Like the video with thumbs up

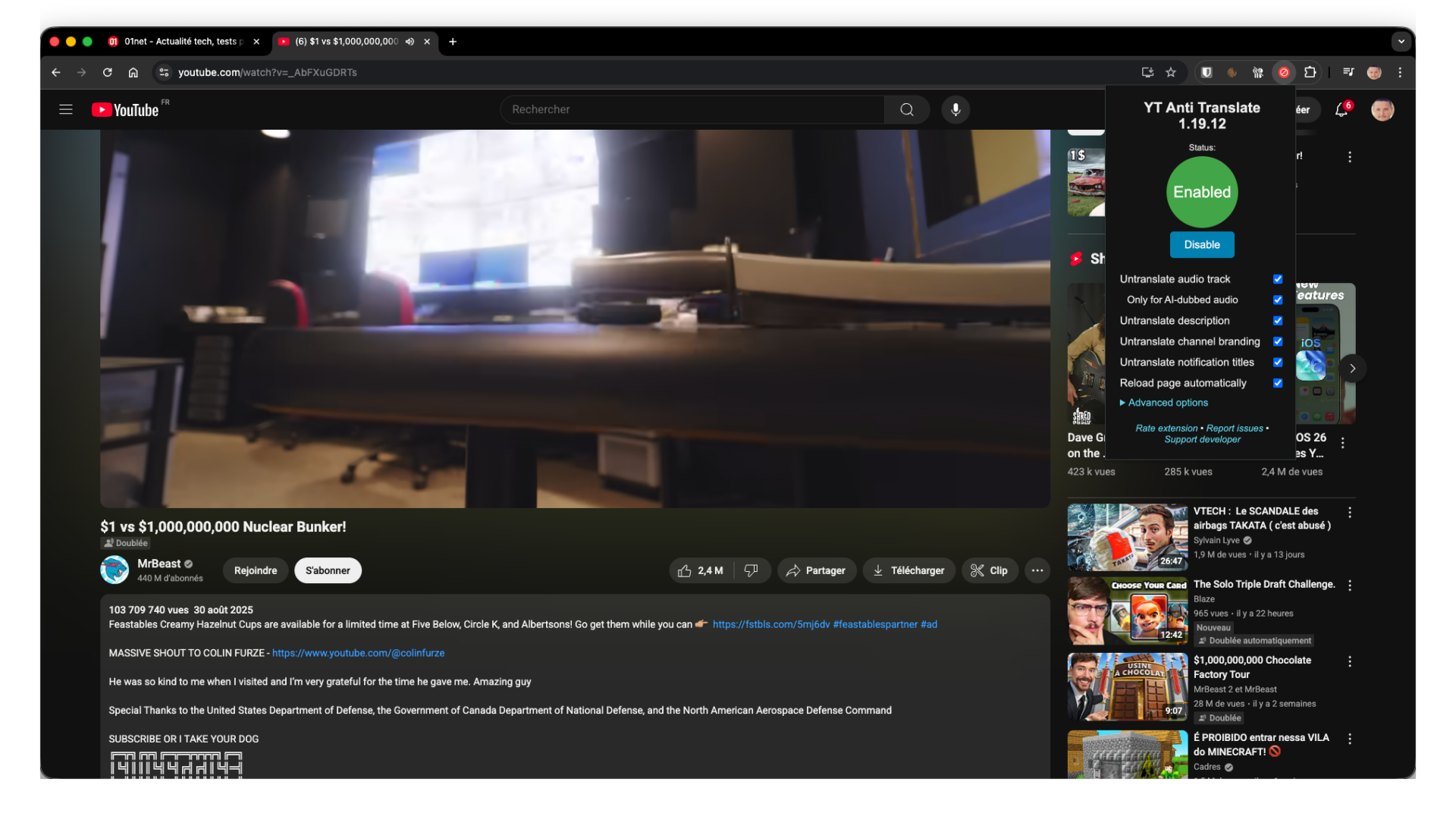click(701, 570)
